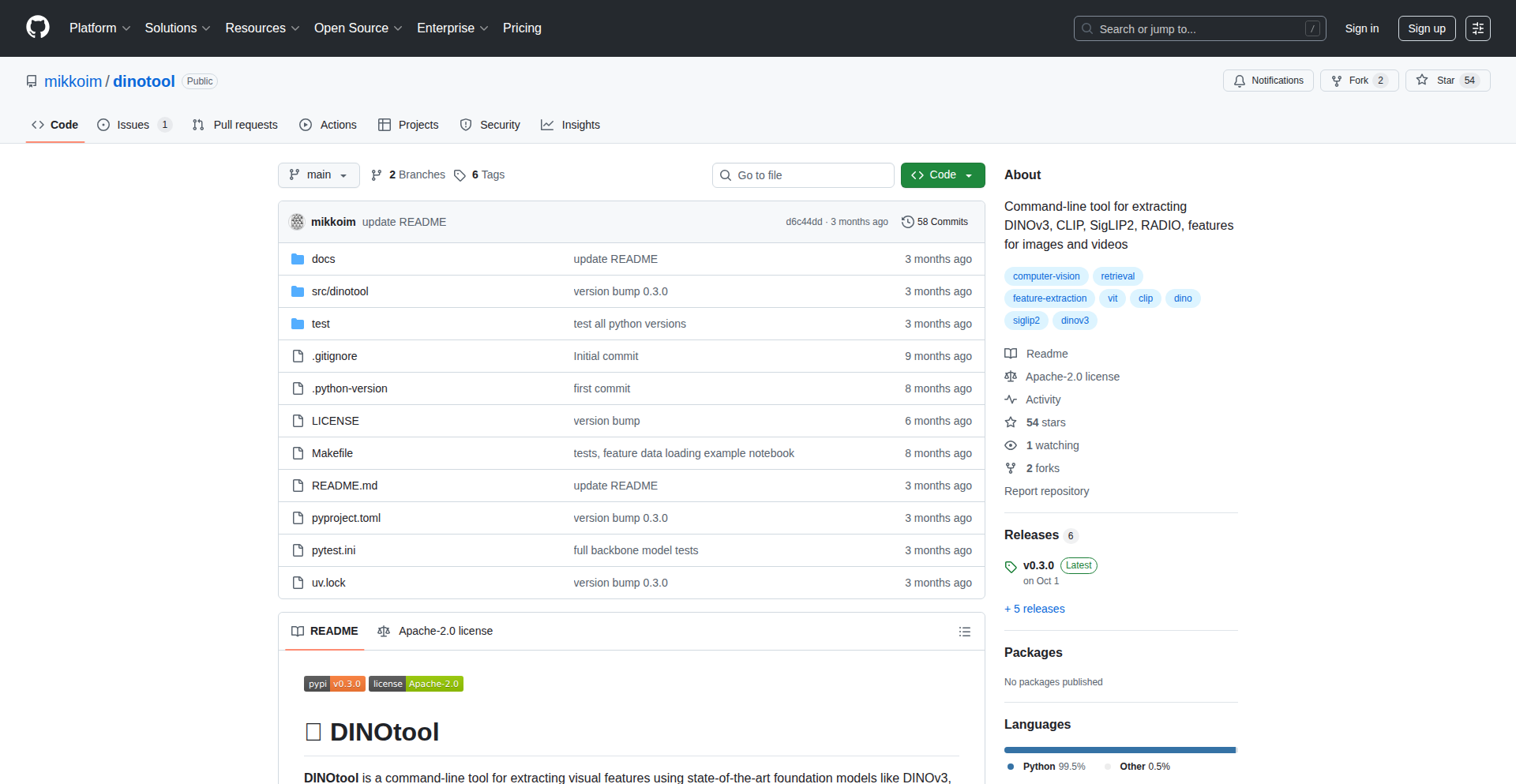The image size is (1516, 784).
Task: Click the eye icon beside 1 watching
Action: tap(1011, 445)
